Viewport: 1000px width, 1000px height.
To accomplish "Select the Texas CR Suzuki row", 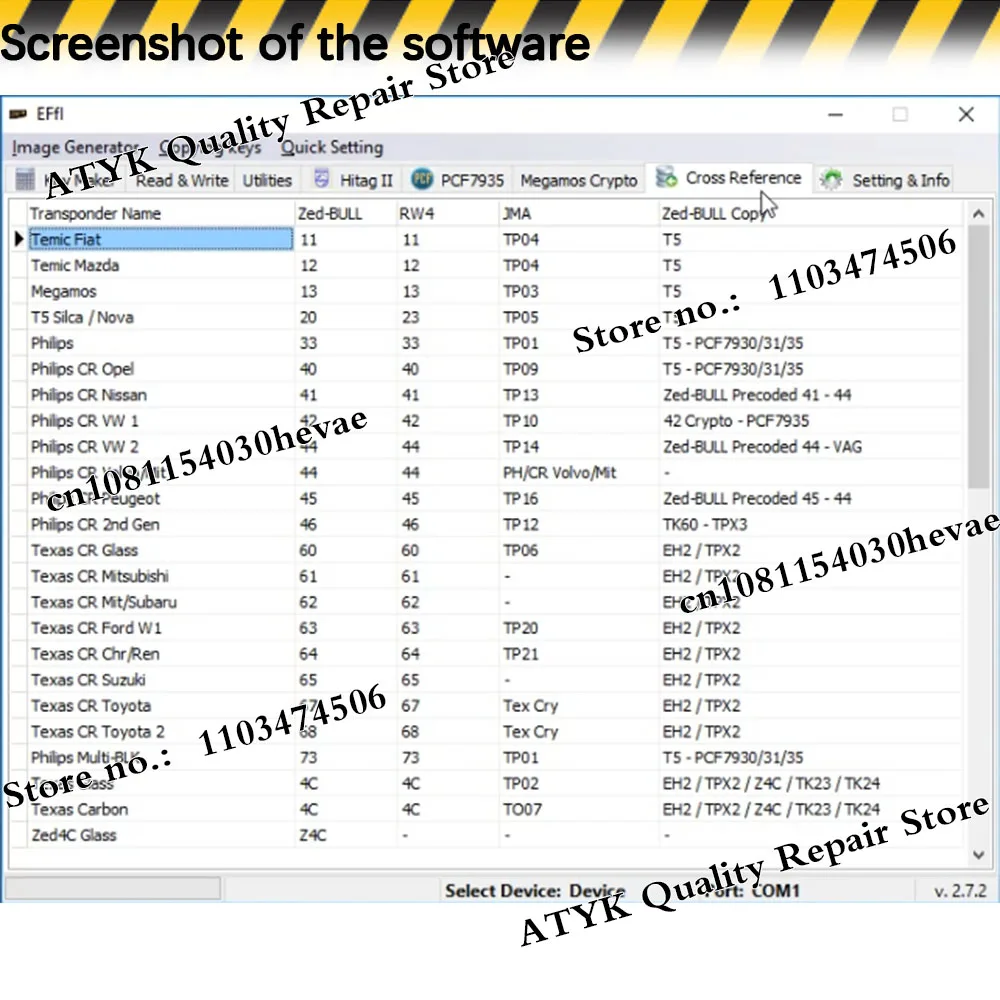I will 486,680.
